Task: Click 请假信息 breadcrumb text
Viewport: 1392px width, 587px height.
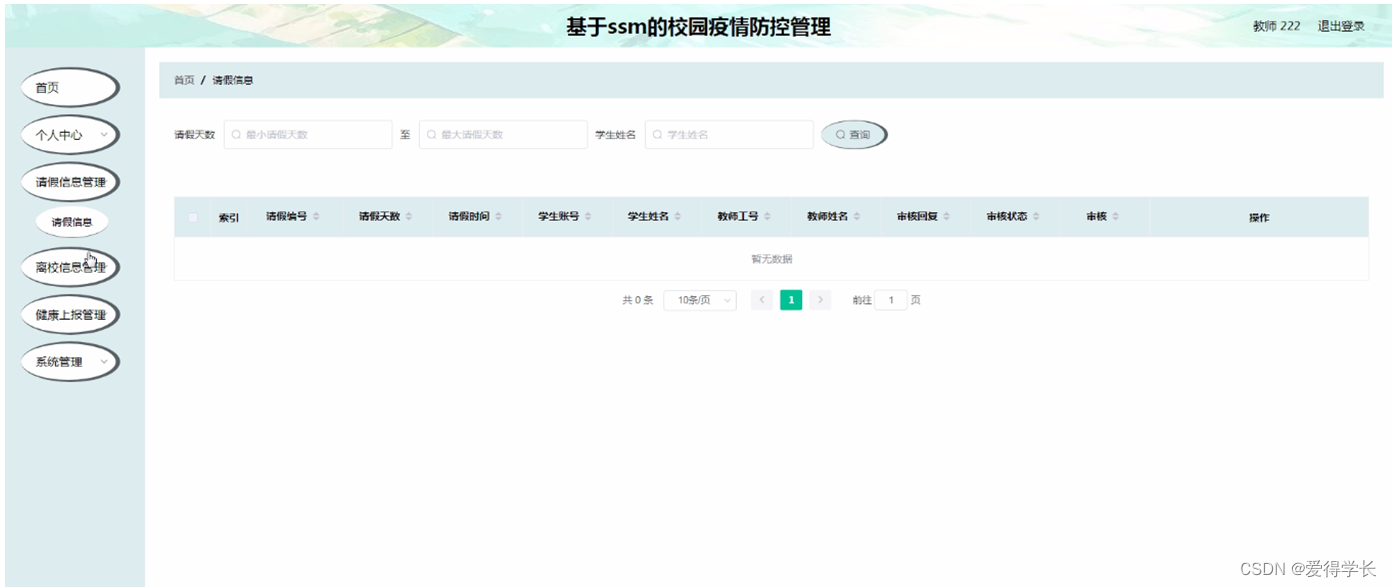Action: tap(233, 80)
